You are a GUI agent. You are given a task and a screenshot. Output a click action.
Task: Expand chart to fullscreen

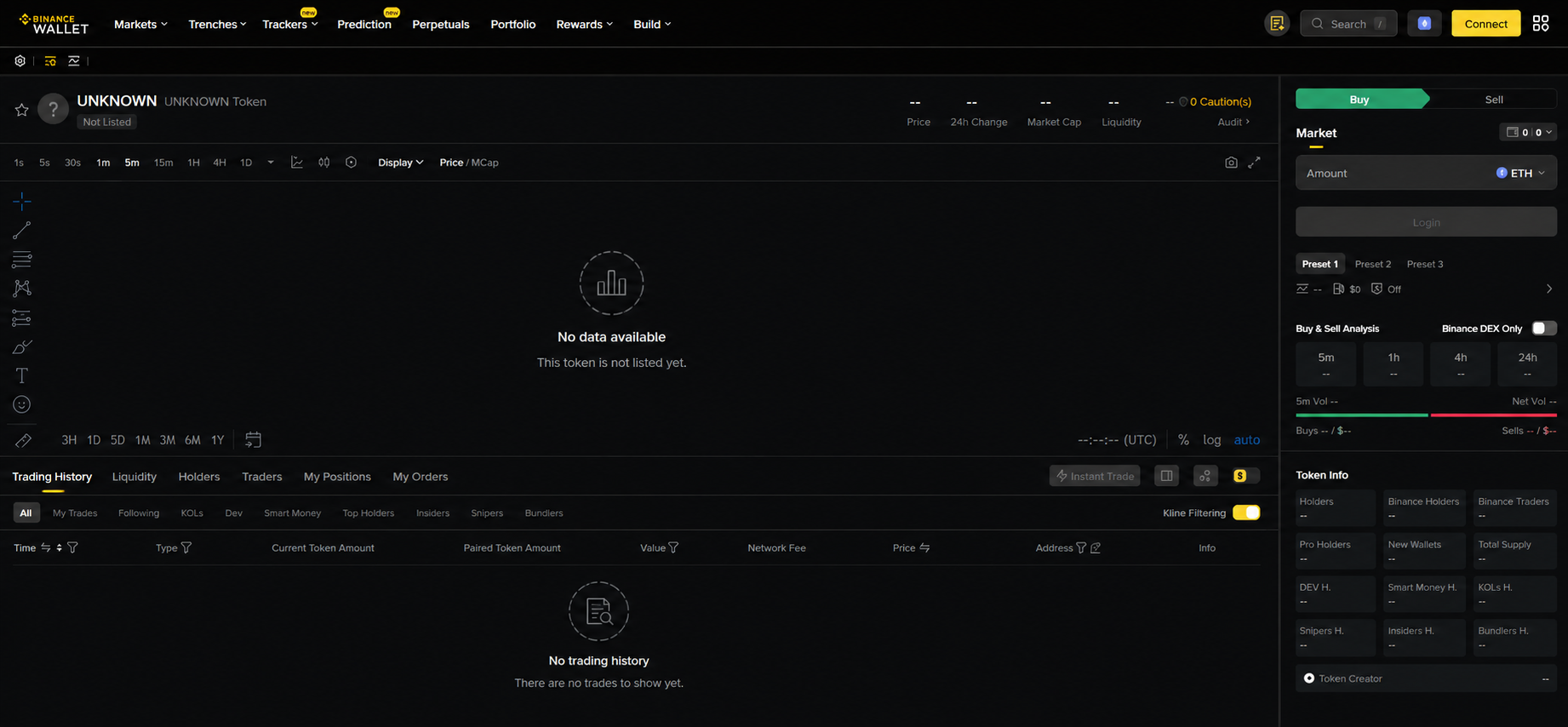1254,163
